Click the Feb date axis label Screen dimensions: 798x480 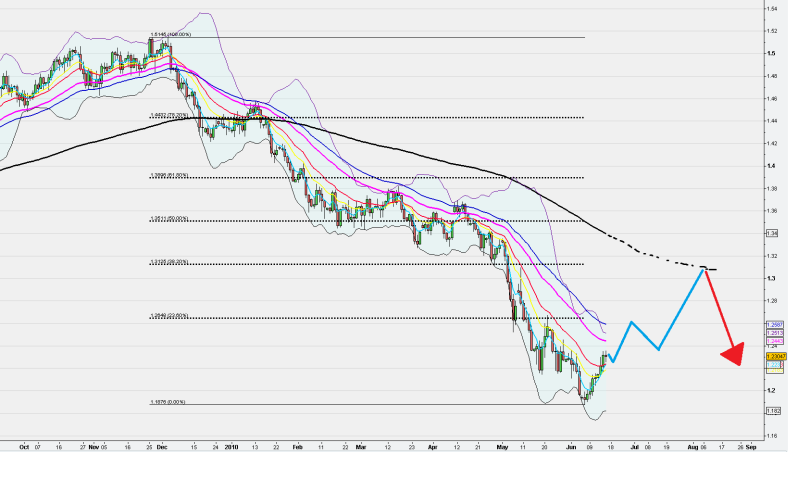(x=298, y=447)
